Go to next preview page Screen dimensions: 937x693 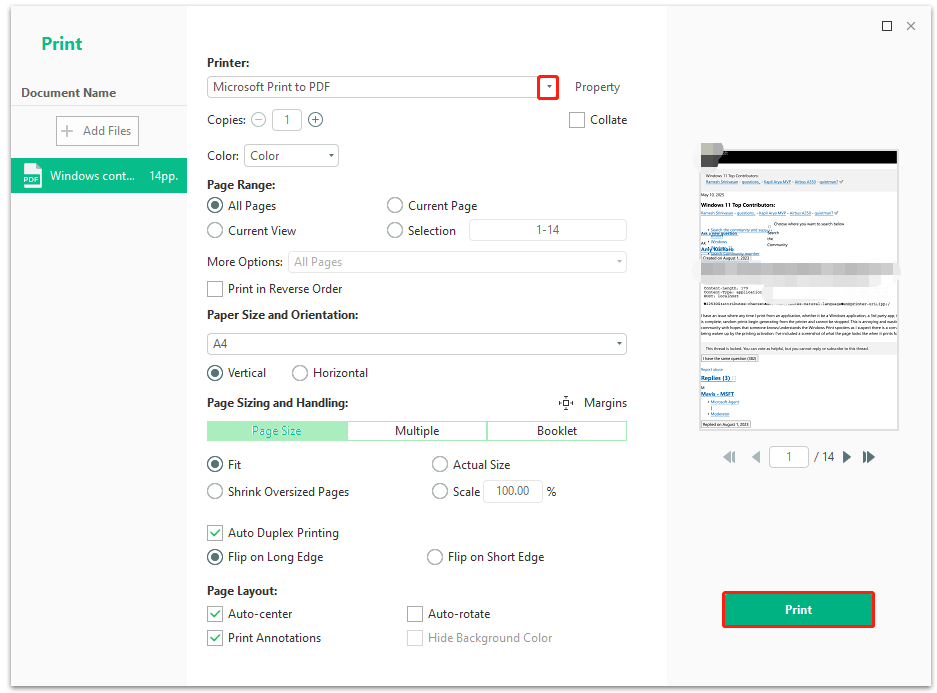tap(847, 457)
